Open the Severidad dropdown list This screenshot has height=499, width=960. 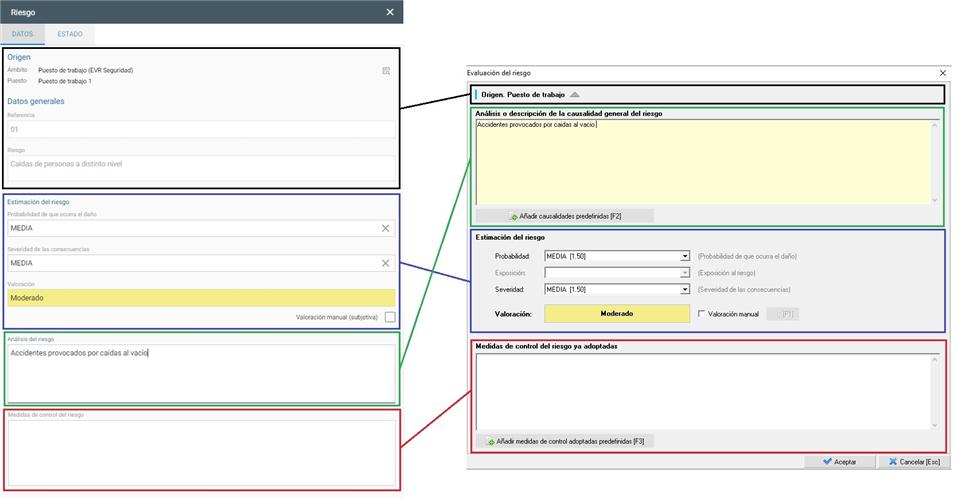tap(685, 289)
